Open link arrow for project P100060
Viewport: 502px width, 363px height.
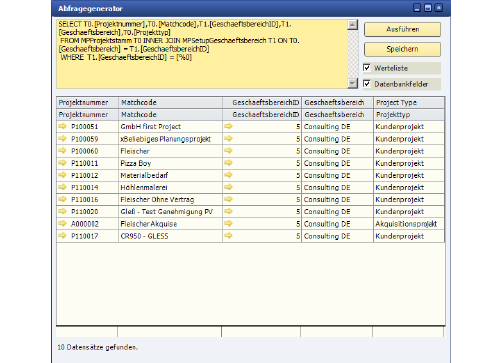click(62, 151)
